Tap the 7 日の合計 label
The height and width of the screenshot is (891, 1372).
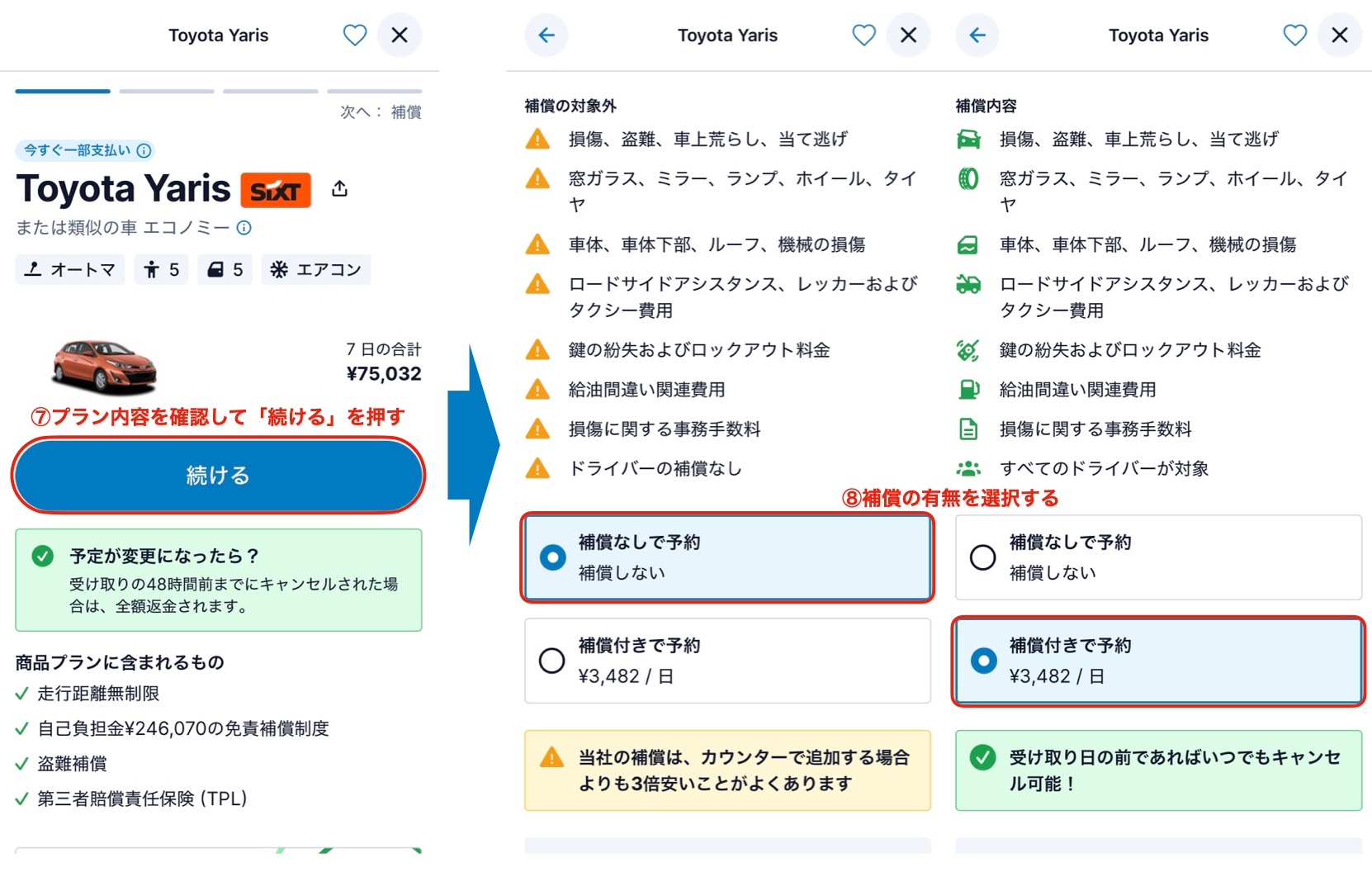pyautogui.click(x=384, y=349)
